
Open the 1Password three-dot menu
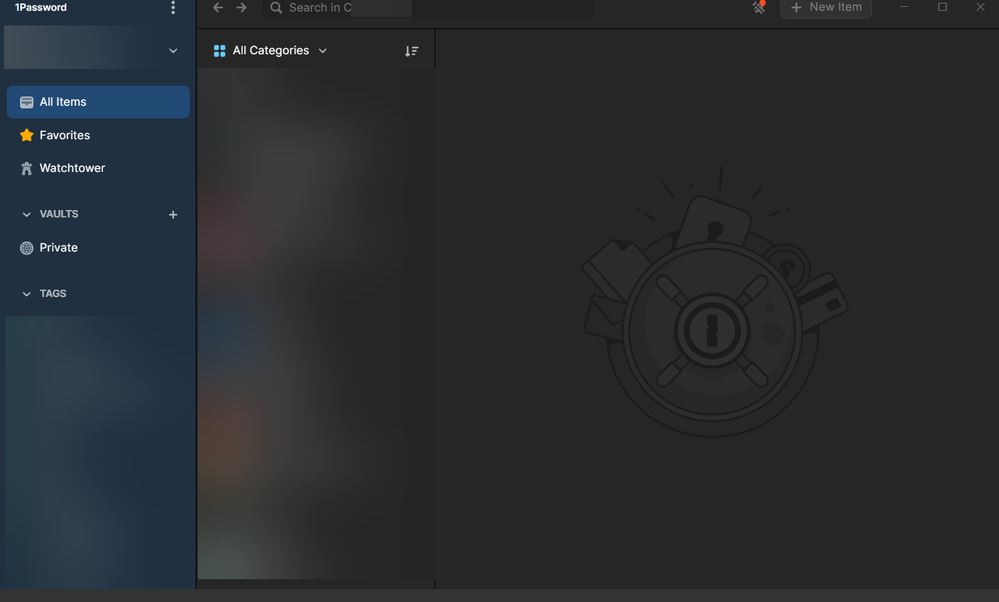(x=173, y=8)
